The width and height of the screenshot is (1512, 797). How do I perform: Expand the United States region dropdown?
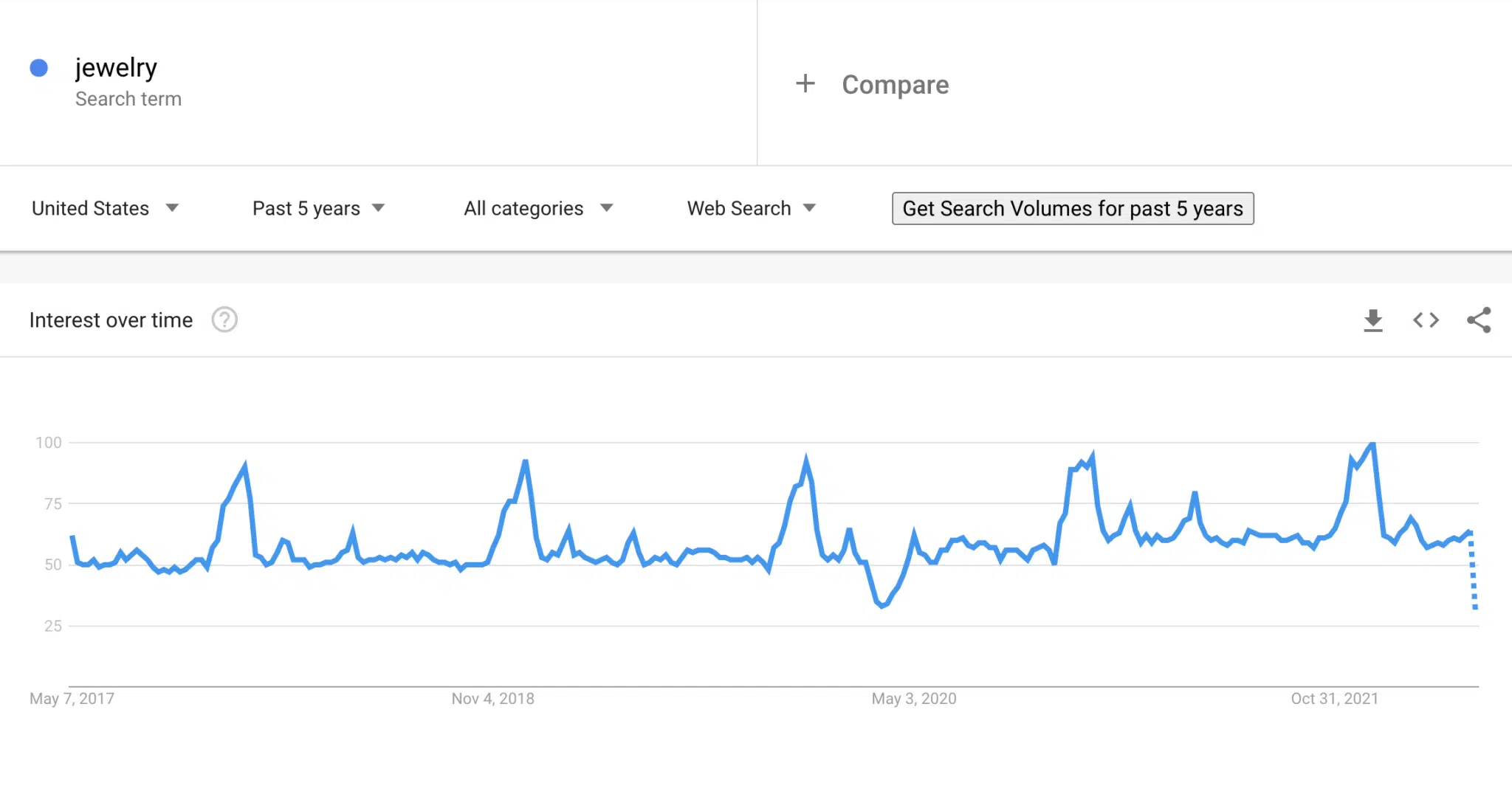click(x=106, y=208)
